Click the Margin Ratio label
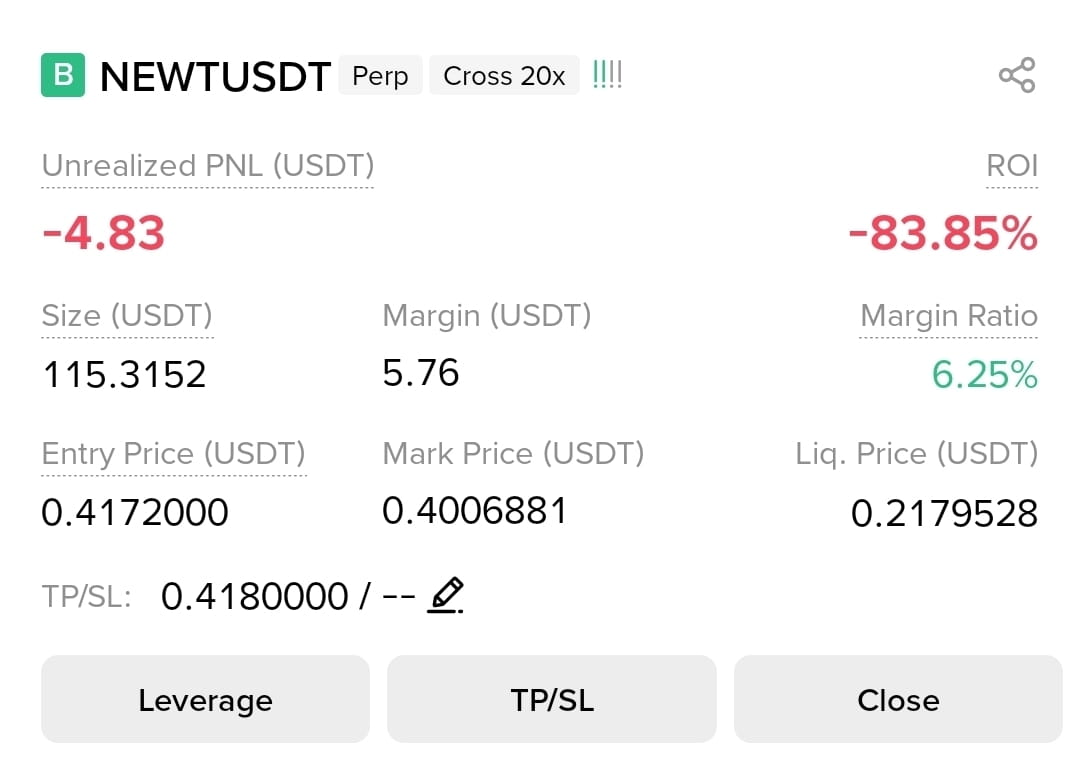The image size is (1080, 767). click(x=948, y=316)
